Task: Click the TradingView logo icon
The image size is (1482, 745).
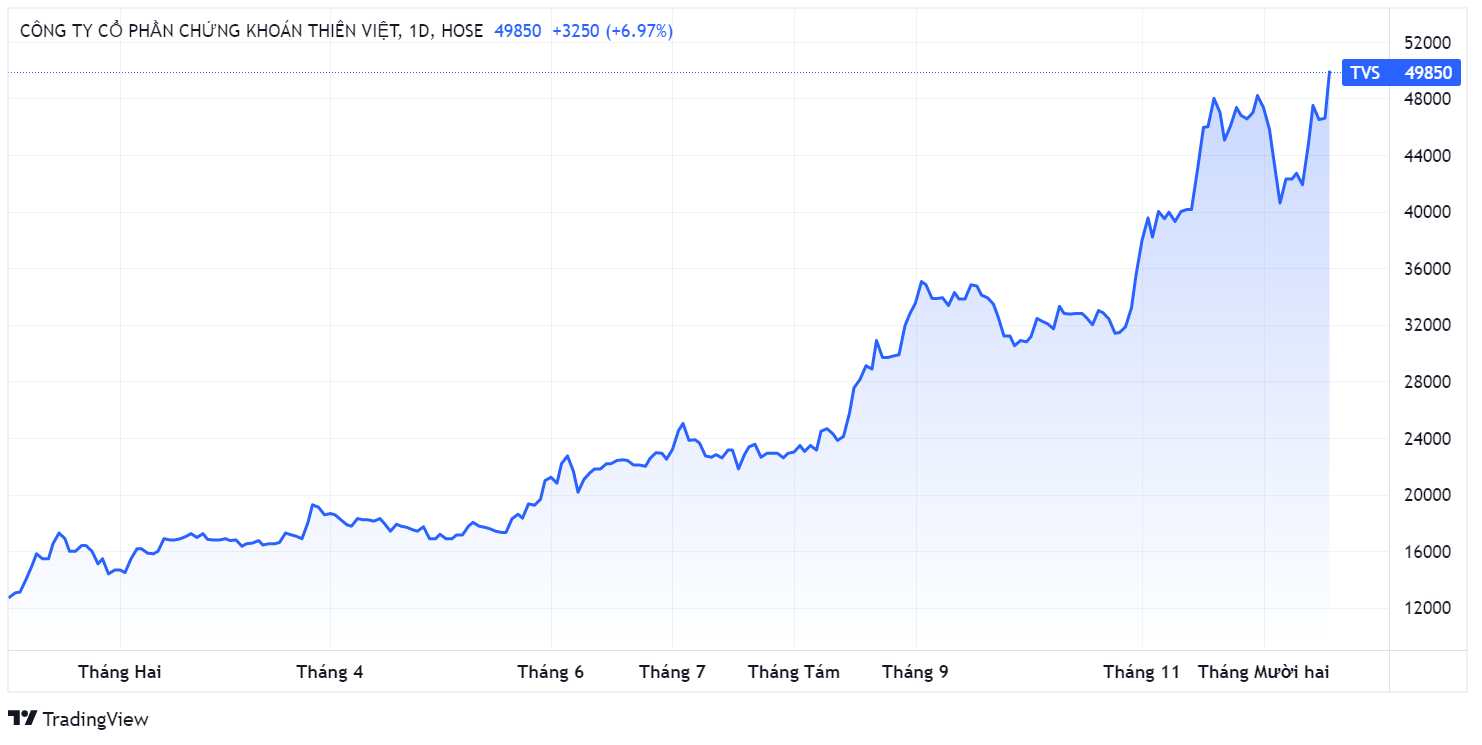Action: pos(22,718)
